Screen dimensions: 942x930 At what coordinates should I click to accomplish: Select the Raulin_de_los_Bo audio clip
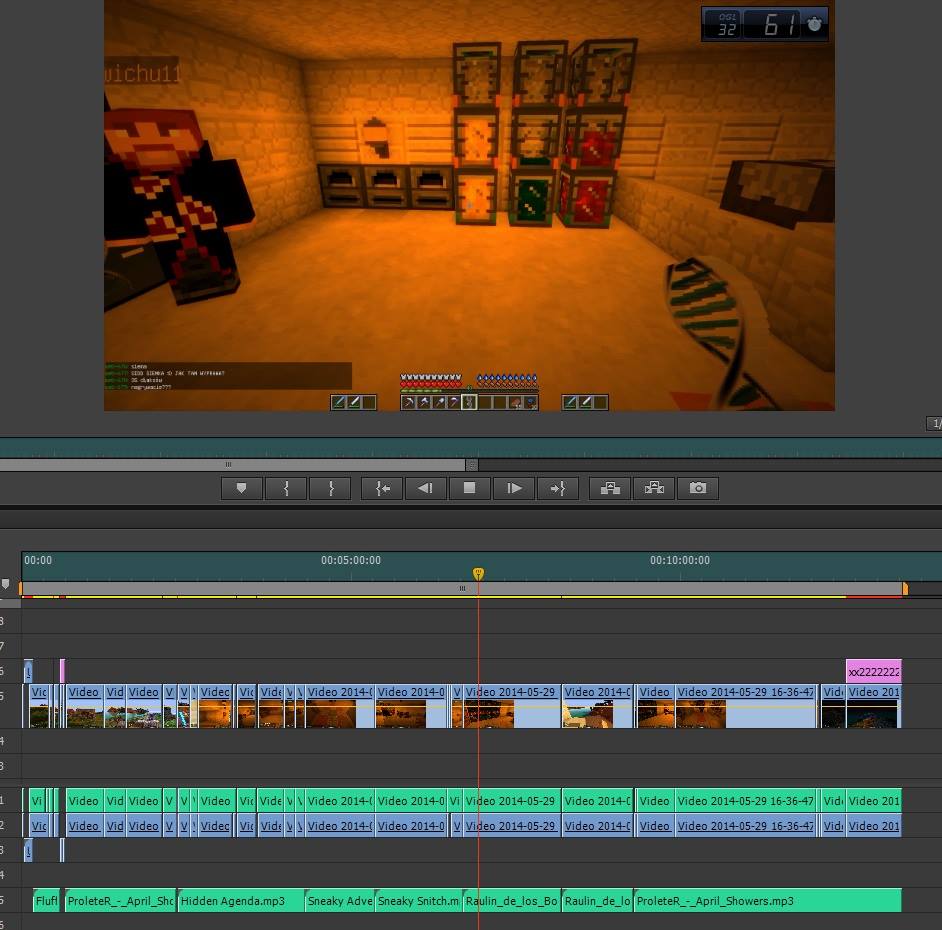point(512,901)
